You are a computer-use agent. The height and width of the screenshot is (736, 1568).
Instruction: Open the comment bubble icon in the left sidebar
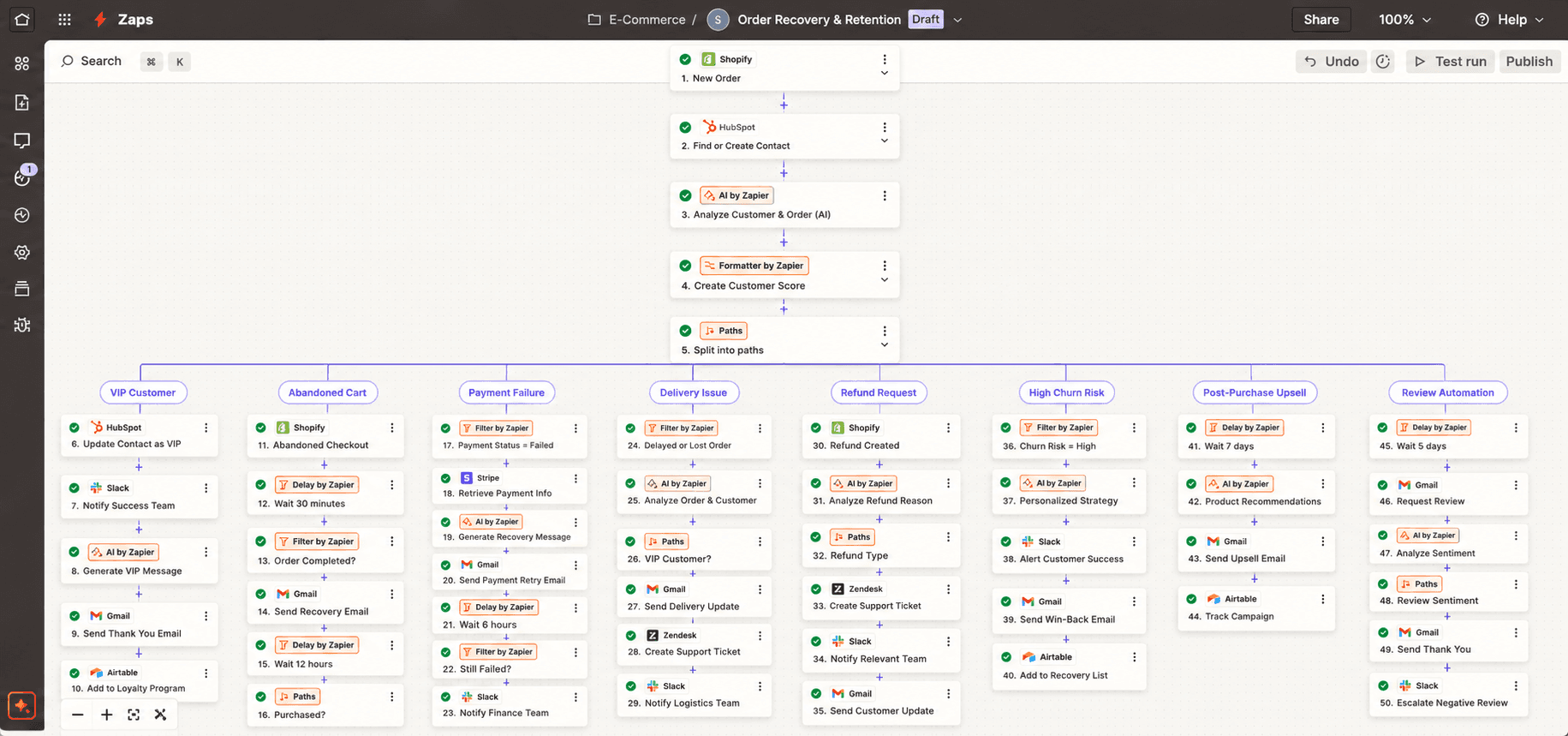[x=22, y=141]
